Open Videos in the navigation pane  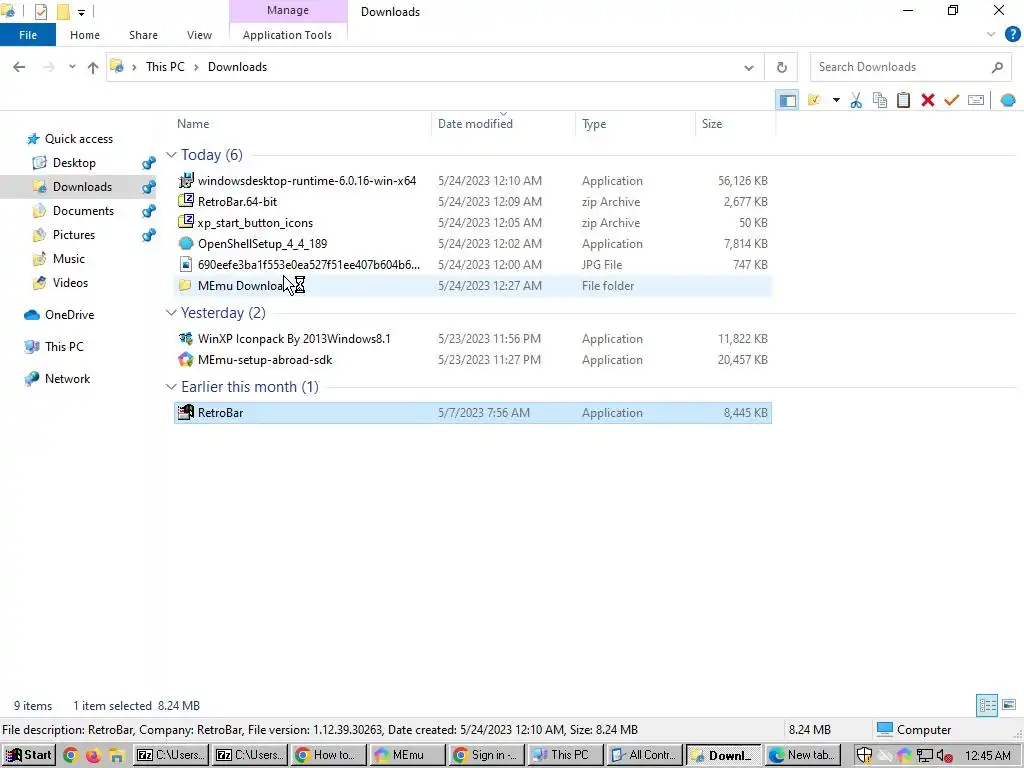pyautogui.click(x=70, y=283)
